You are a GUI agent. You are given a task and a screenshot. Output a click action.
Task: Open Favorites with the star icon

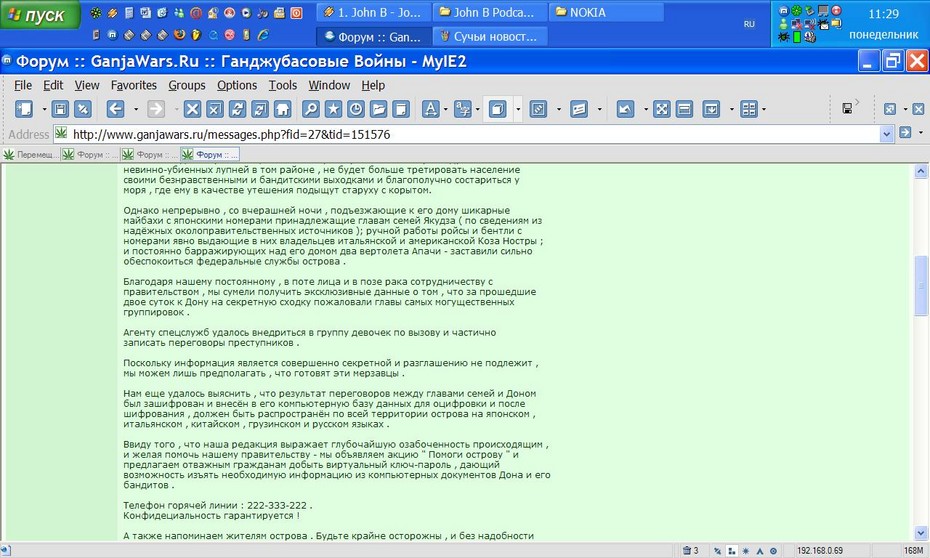click(x=333, y=109)
